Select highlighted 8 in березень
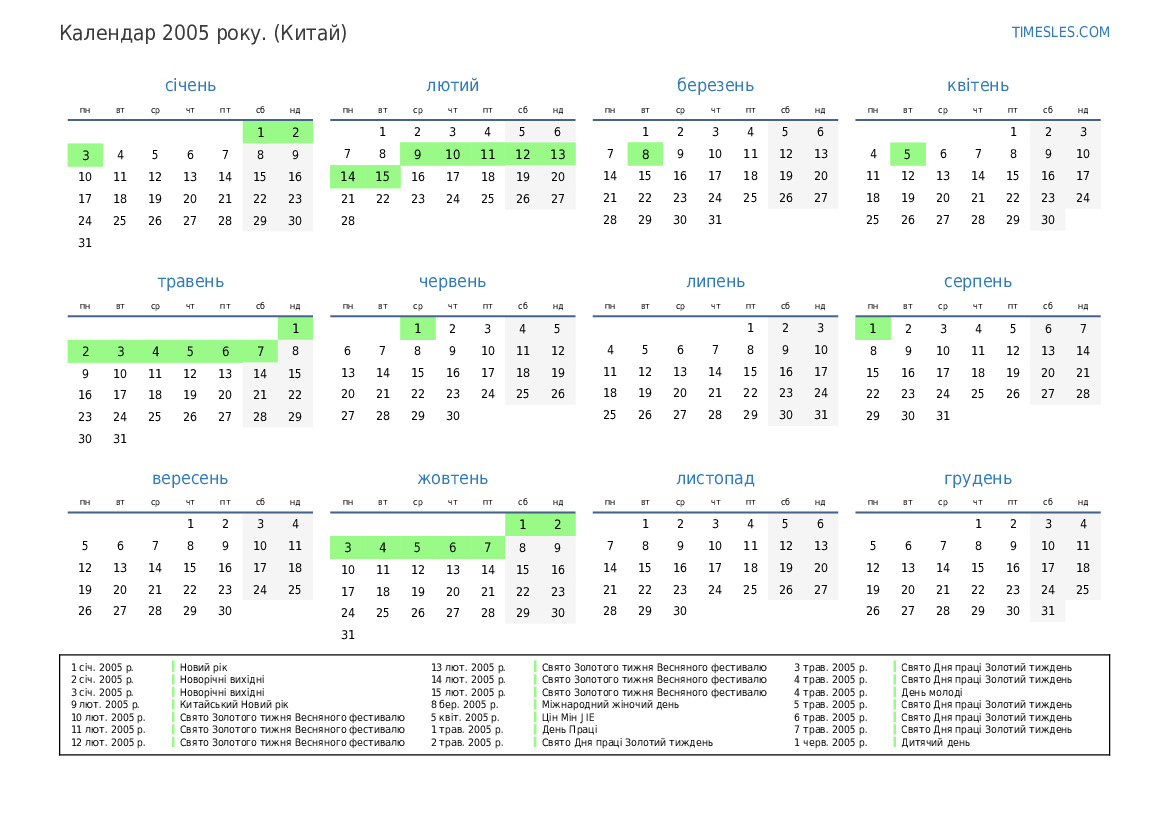Screen dimensions: 1169x827 coord(645,154)
